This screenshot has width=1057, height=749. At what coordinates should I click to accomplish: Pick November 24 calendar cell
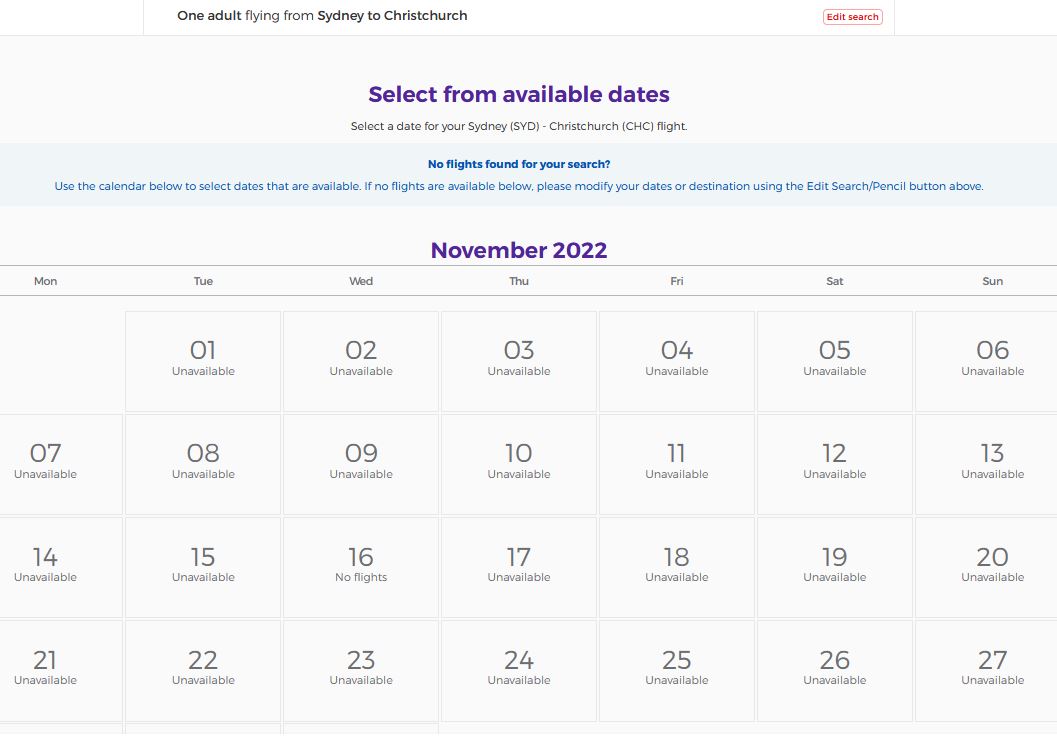point(519,669)
